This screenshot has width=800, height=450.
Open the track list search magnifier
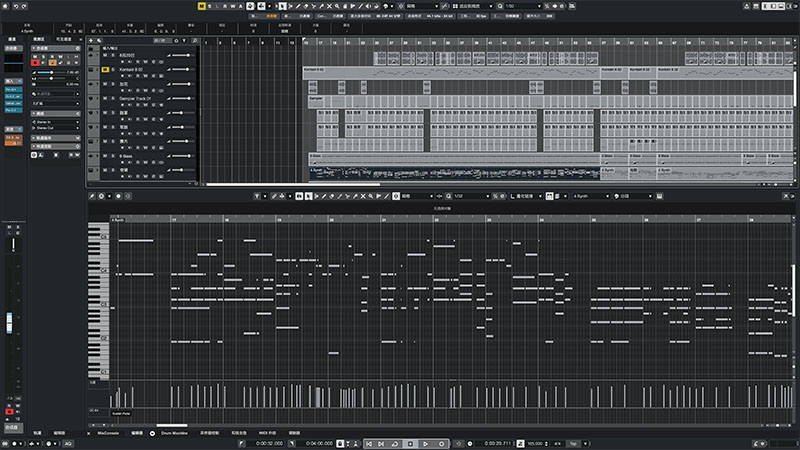coord(194,40)
